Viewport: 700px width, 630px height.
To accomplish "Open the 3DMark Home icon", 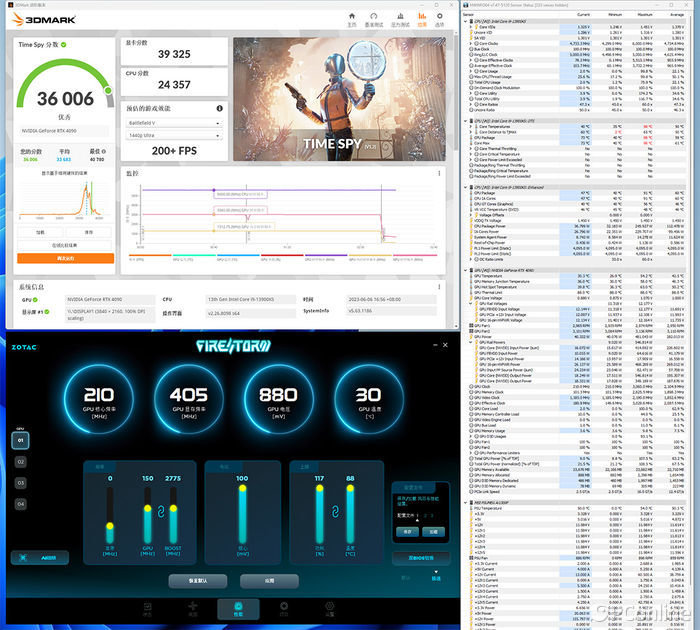I will [x=352, y=19].
